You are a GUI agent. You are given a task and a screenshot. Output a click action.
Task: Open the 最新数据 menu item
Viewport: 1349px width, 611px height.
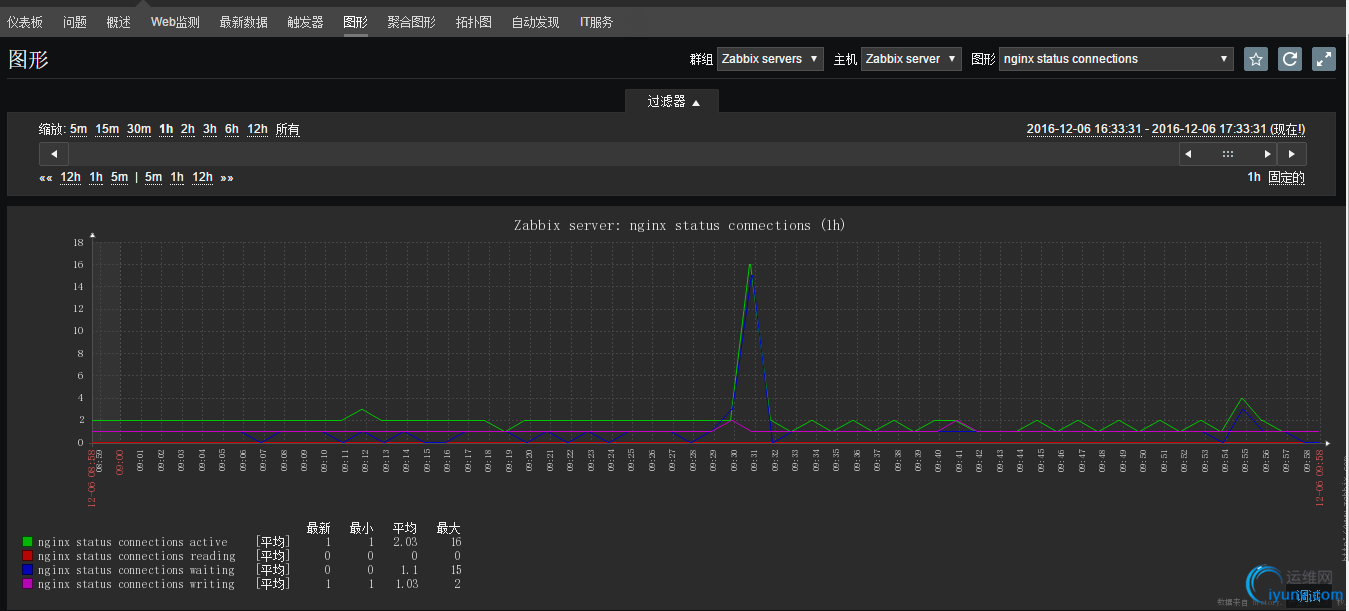(243, 22)
